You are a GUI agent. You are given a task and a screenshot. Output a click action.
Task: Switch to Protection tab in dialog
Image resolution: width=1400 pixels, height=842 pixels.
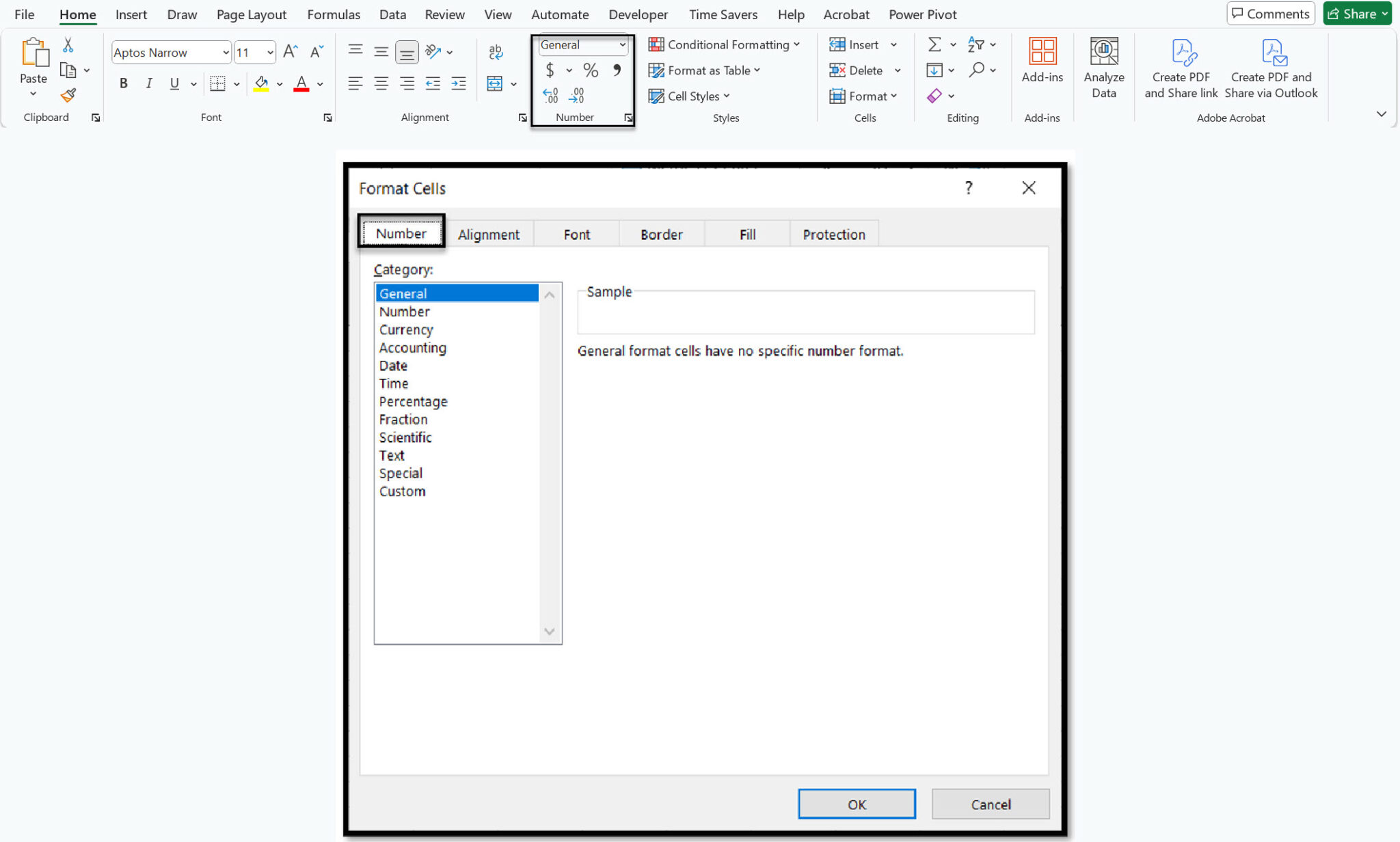tap(834, 234)
